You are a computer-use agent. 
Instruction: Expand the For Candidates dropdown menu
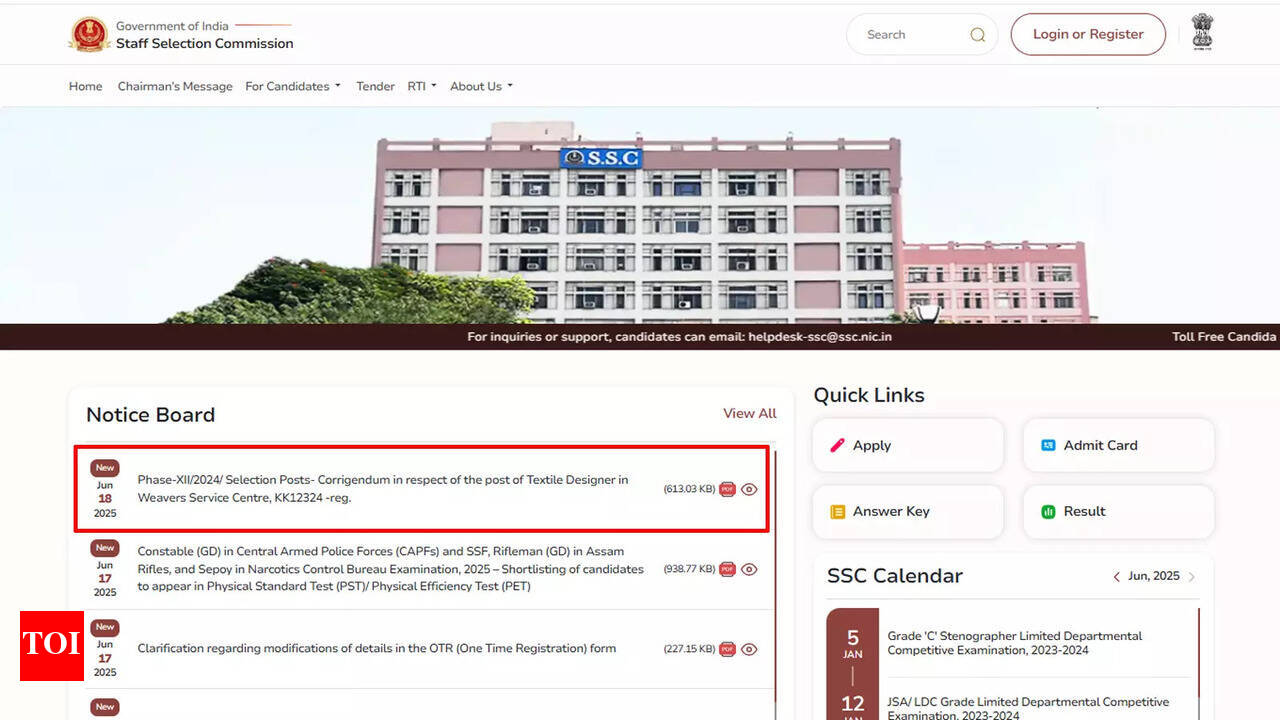pyautogui.click(x=292, y=86)
